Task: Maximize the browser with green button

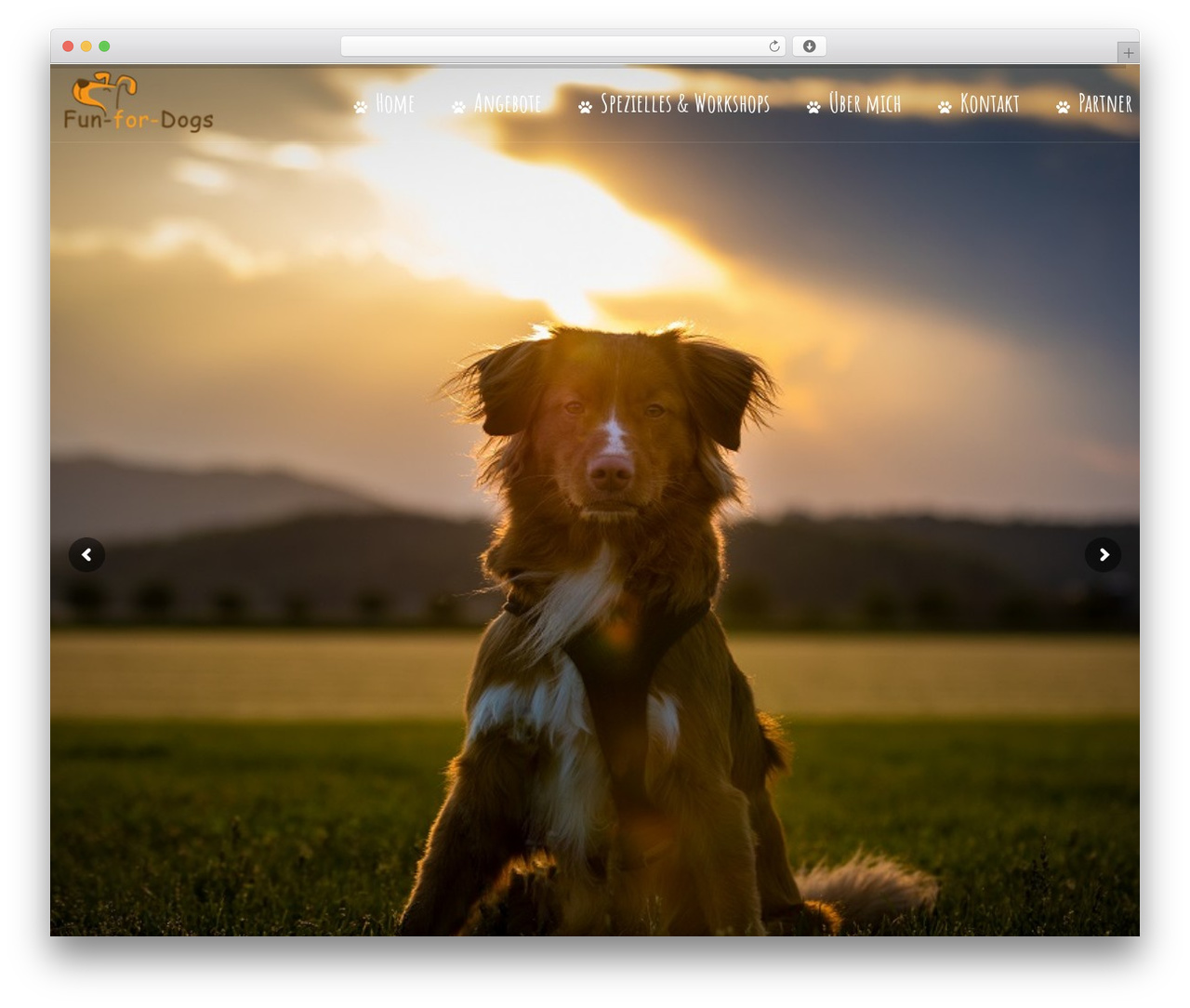Action: pos(104,46)
